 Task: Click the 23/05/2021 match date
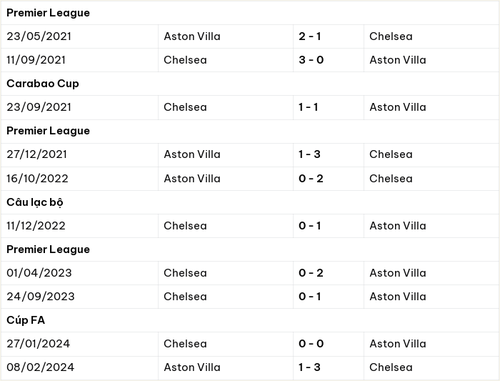tap(39, 36)
